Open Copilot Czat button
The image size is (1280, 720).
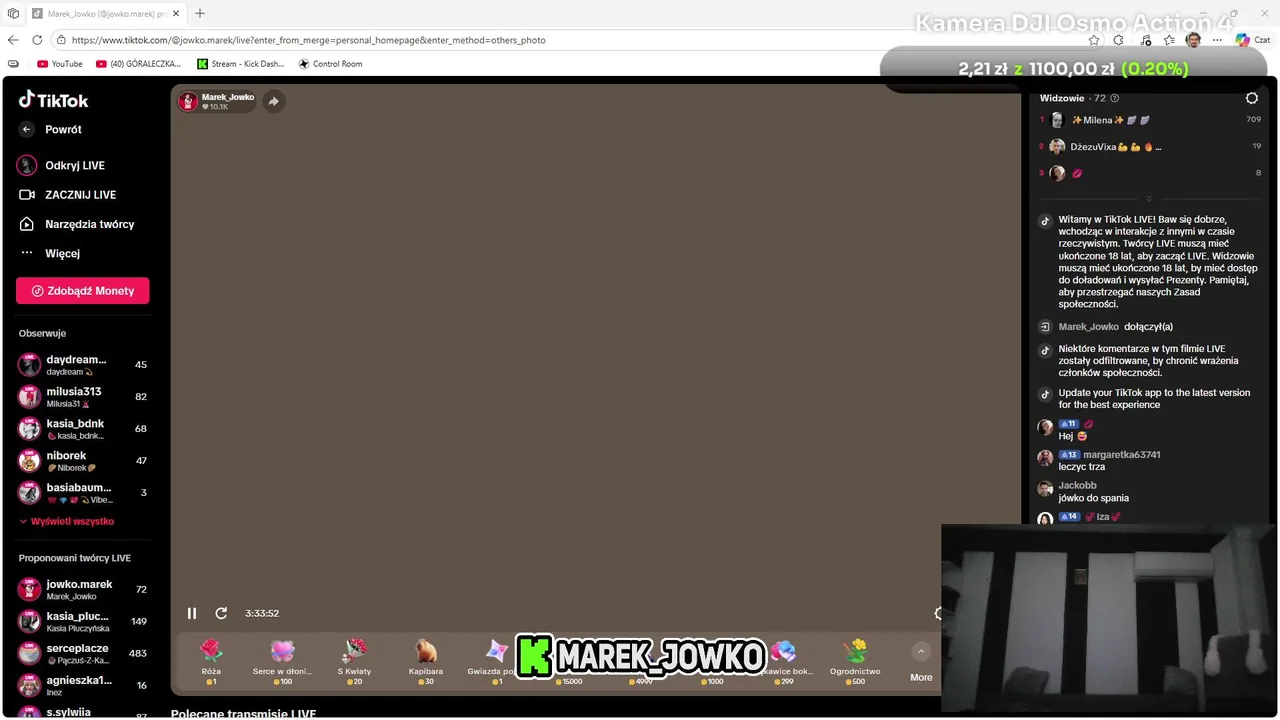(1253, 40)
